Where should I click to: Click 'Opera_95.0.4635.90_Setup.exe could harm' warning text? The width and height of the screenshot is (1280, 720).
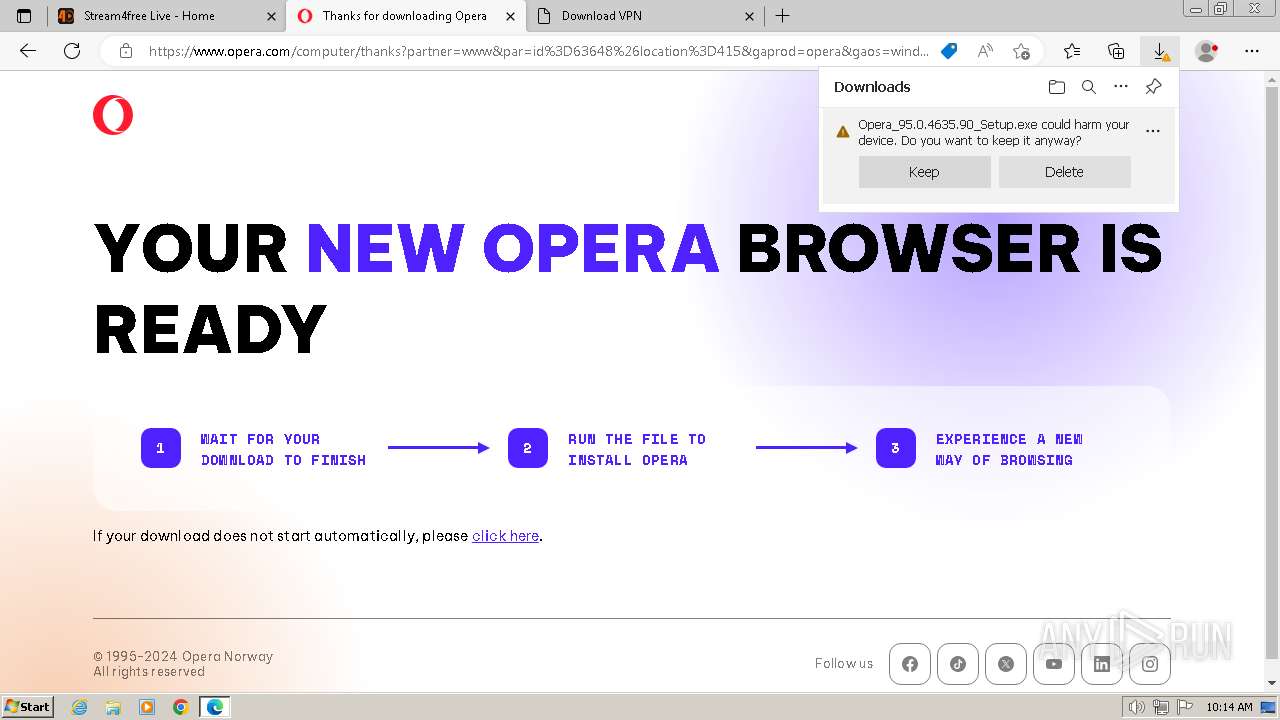tap(994, 132)
